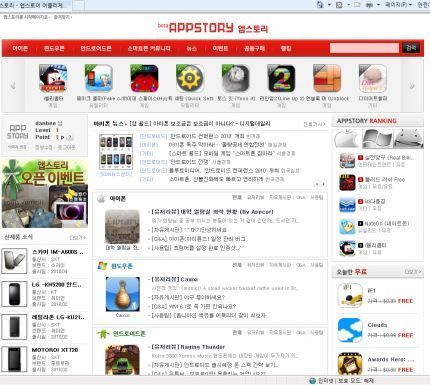430x385 pixels.
Task: Click the FREE price label next to Clouds
Action: [405, 335]
